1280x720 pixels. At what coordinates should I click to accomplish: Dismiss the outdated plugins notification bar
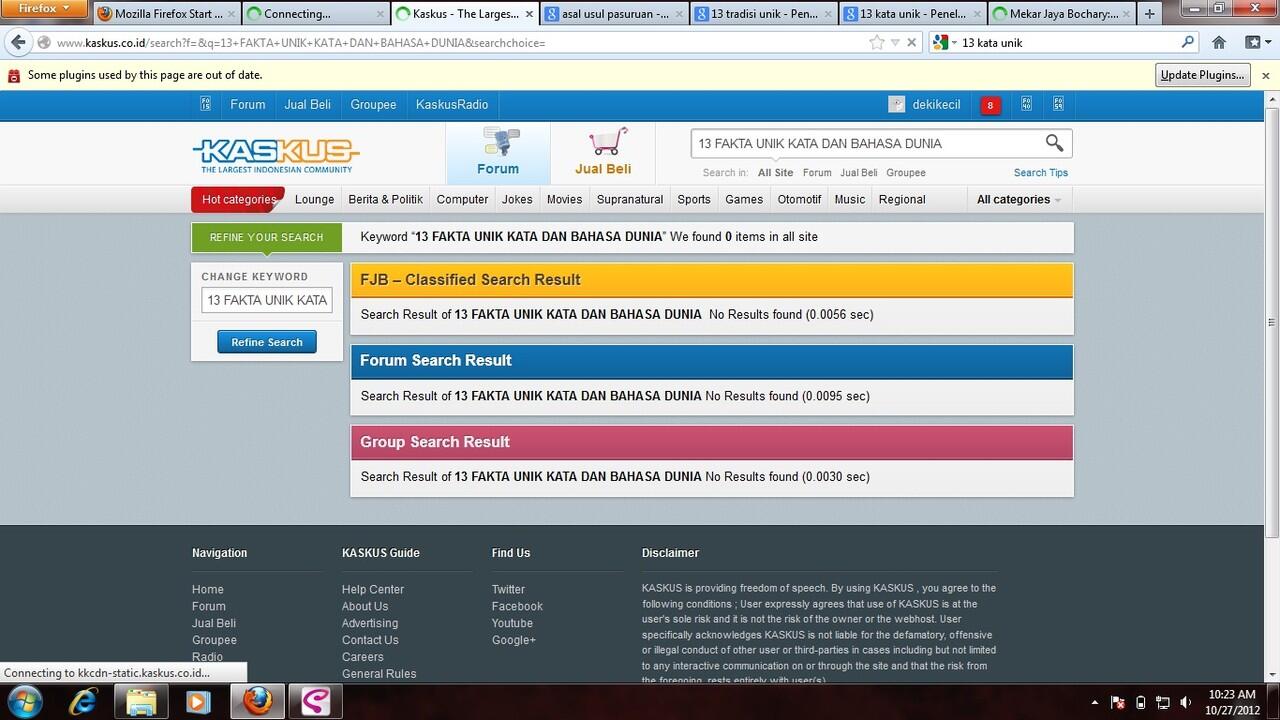1265,75
